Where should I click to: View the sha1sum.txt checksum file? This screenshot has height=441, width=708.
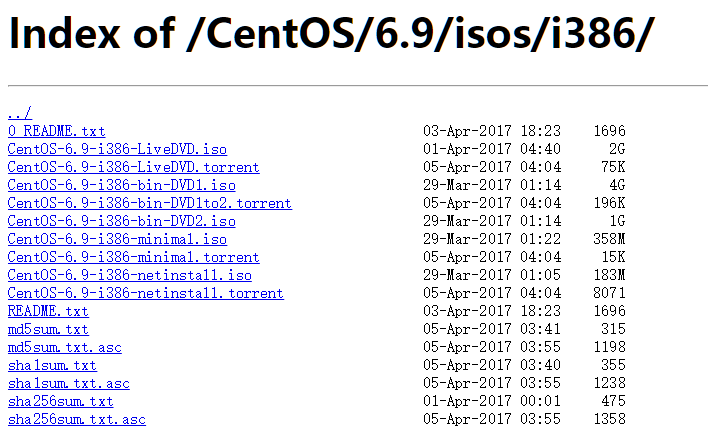(52, 365)
